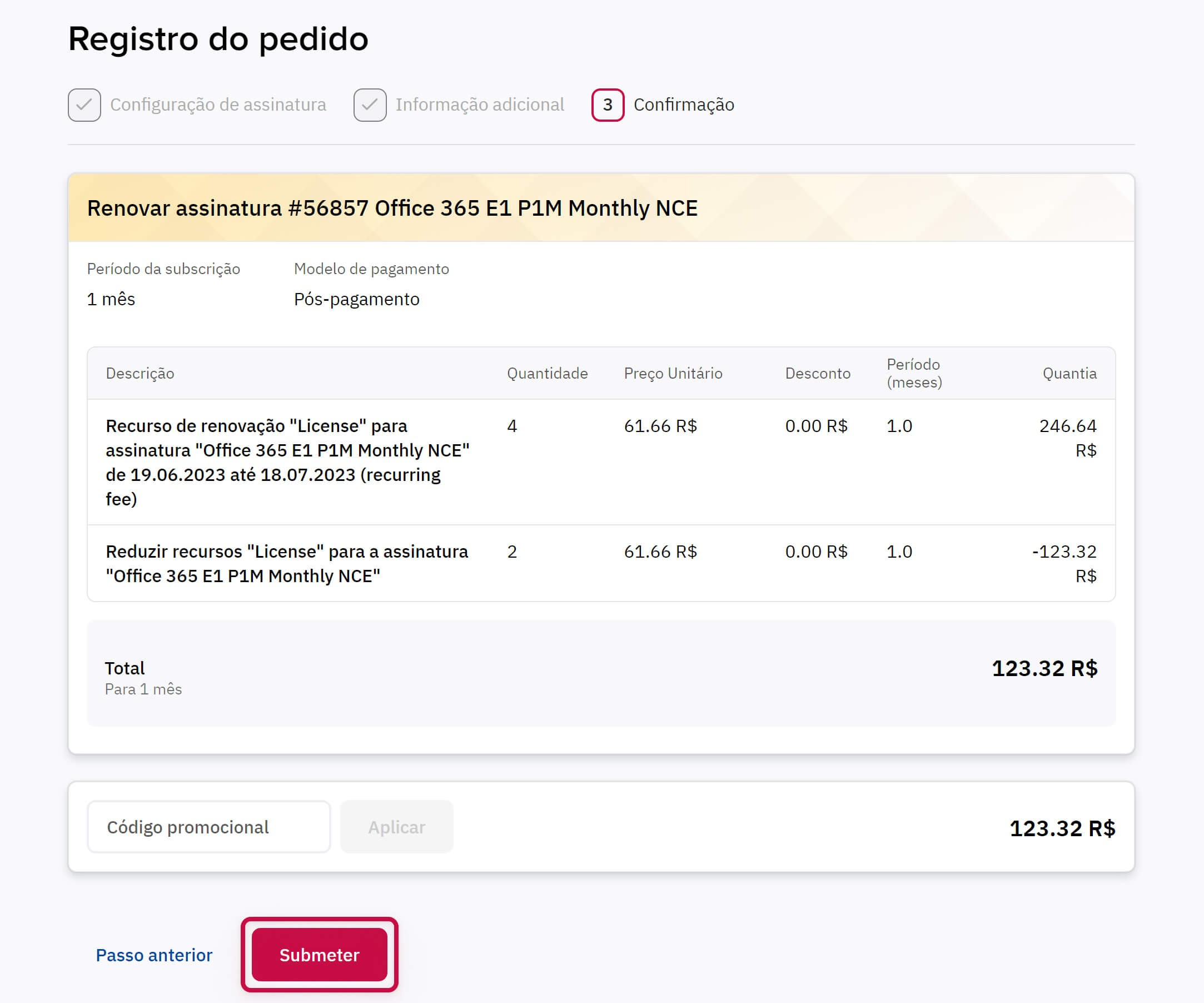Click the Quantia column header

(x=1069, y=373)
